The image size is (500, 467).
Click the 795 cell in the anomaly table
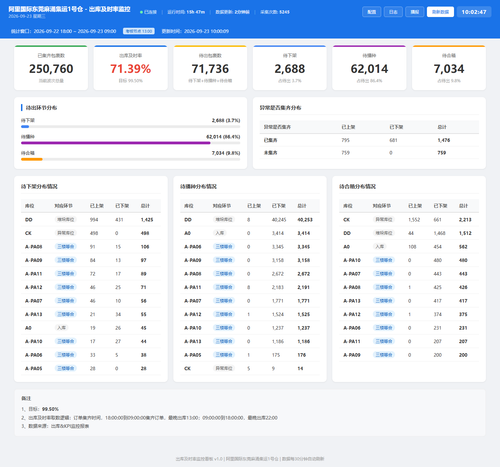[x=345, y=140]
